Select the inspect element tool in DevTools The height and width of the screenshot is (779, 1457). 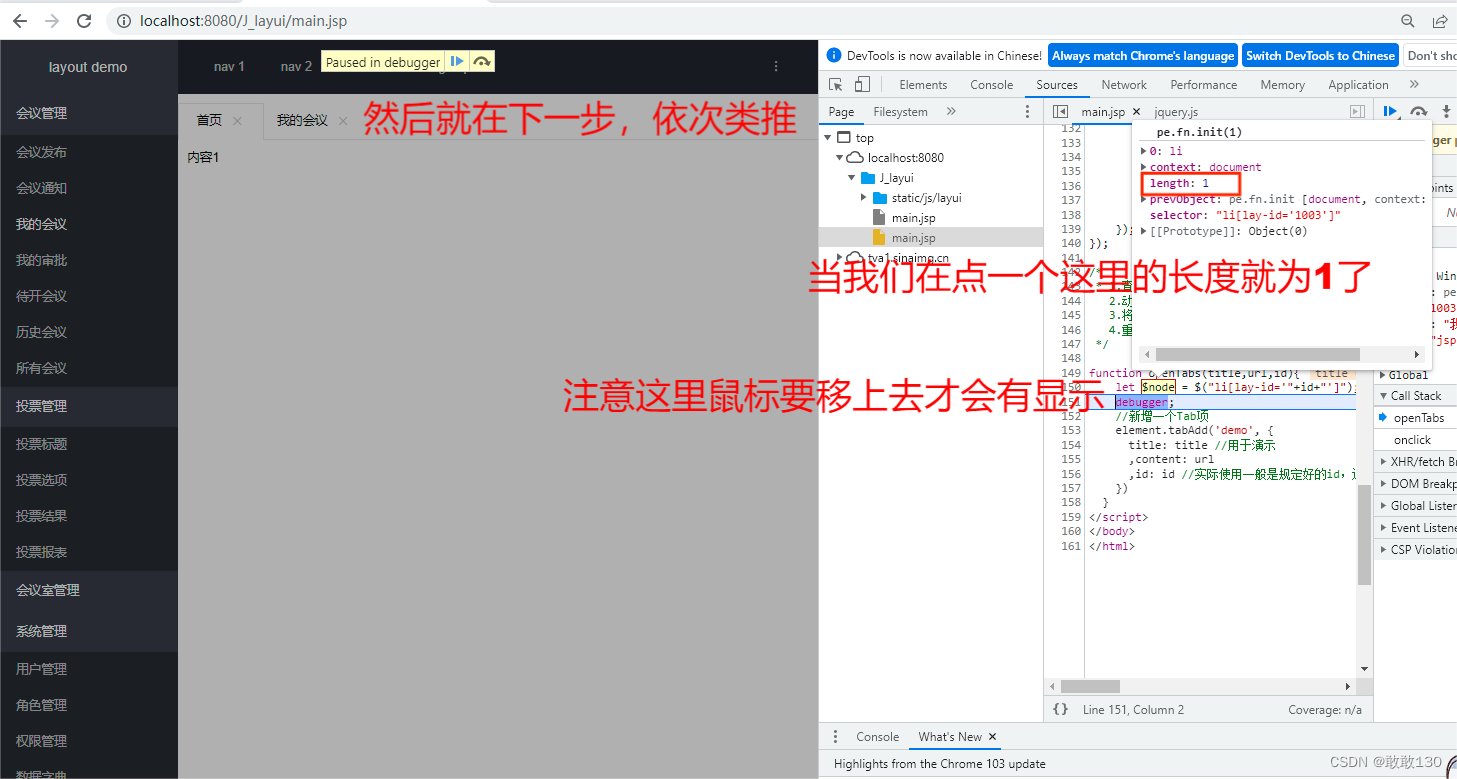(x=836, y=85)
